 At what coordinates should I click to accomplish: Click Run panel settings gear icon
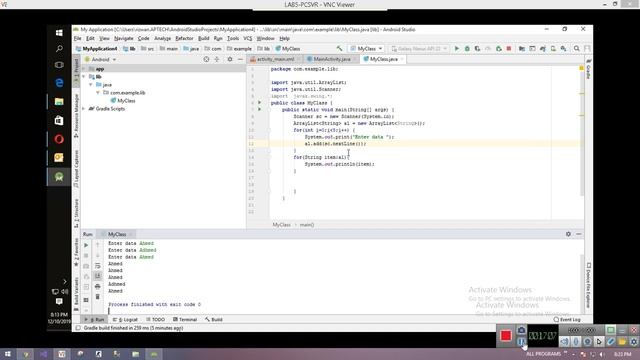click(x=568, y=234)
